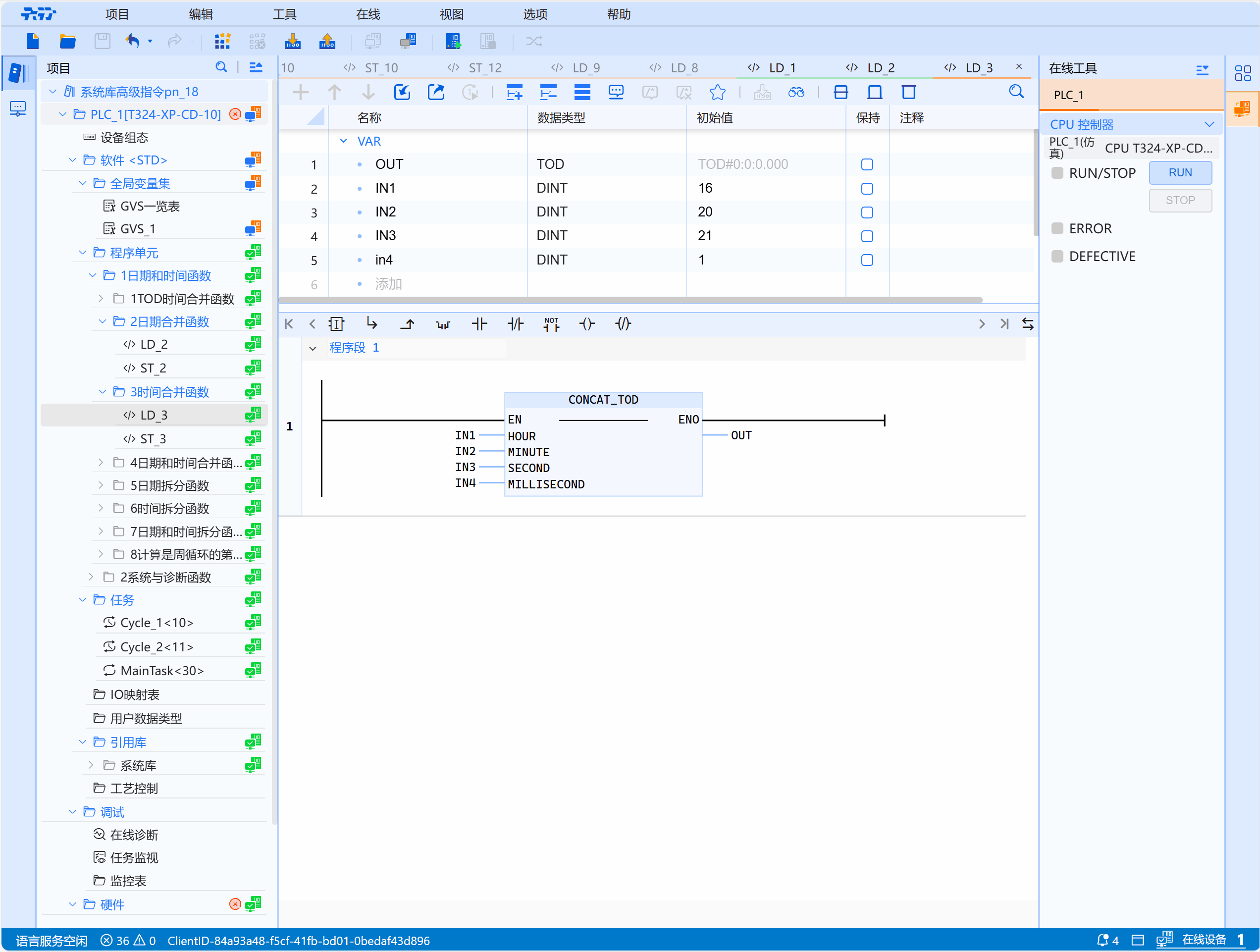1260x952 pixels.
Task: Switch to the LD_1 tab
Action: (781, 68)
